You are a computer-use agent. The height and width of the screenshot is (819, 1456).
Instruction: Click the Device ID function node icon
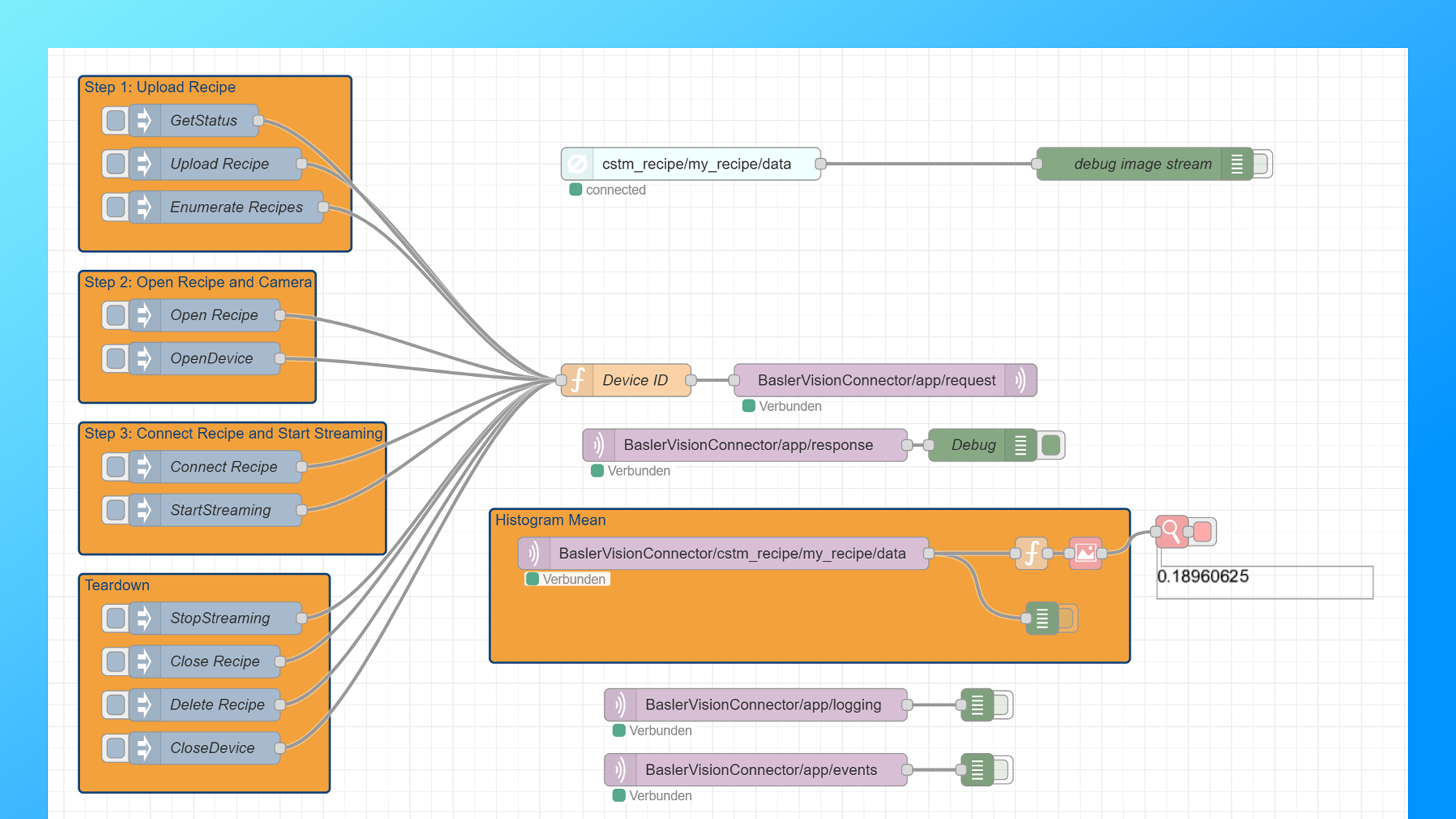point(578,380)
